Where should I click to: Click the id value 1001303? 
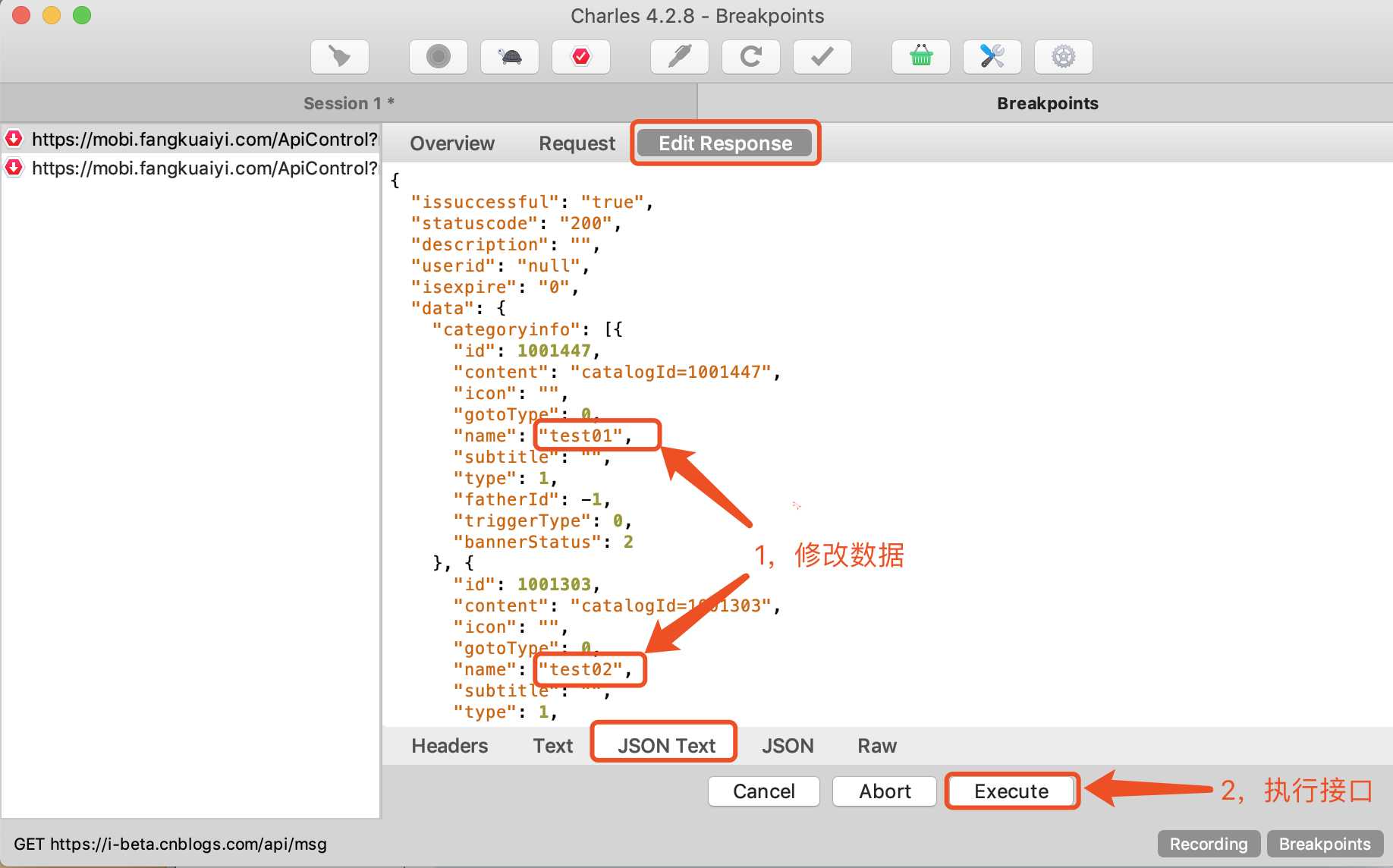point(554,585)
